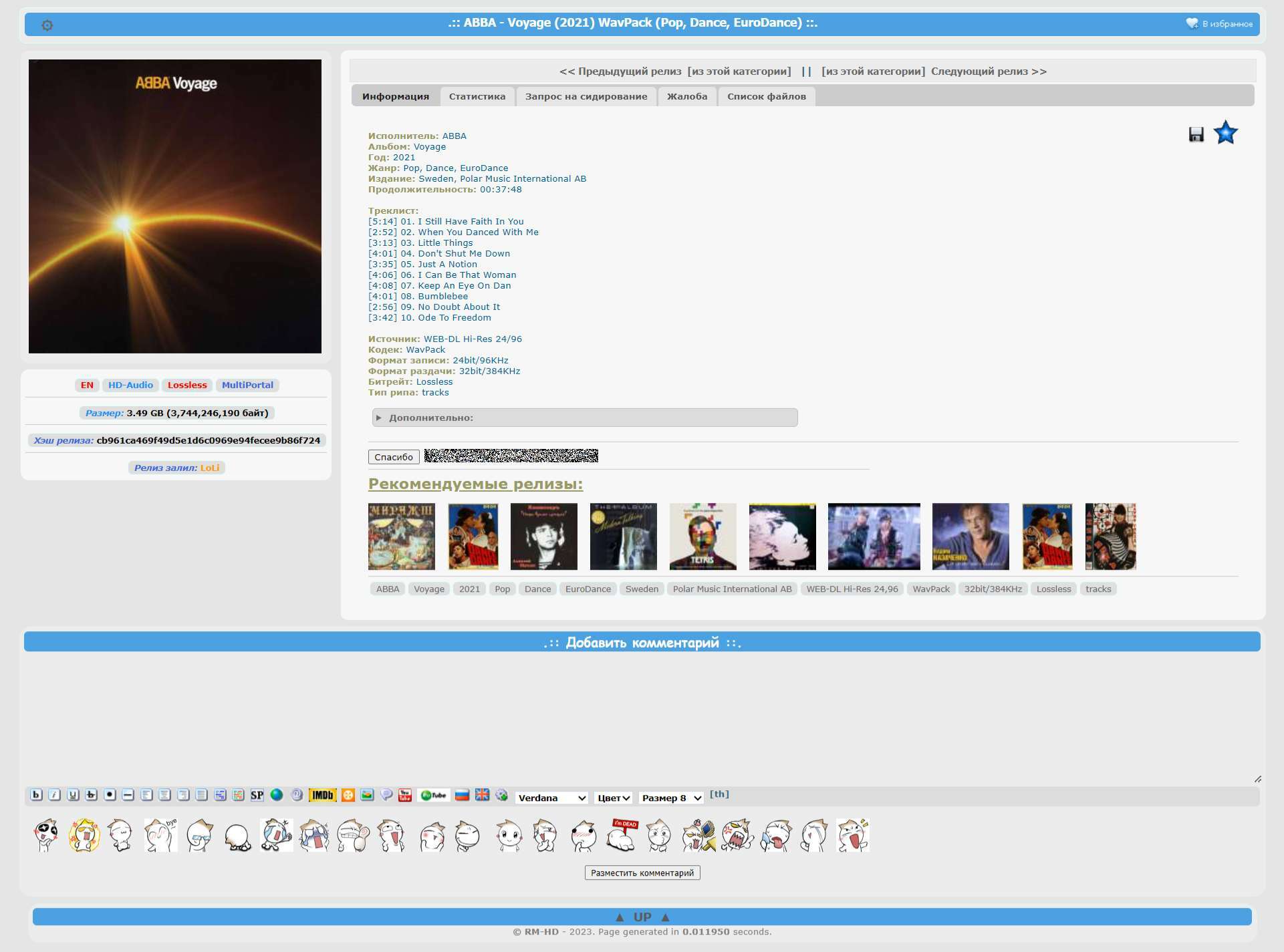The height and width of the screenshot is (952, 1284).
Task: Click the EN language tag
Action: coord(87,385)
